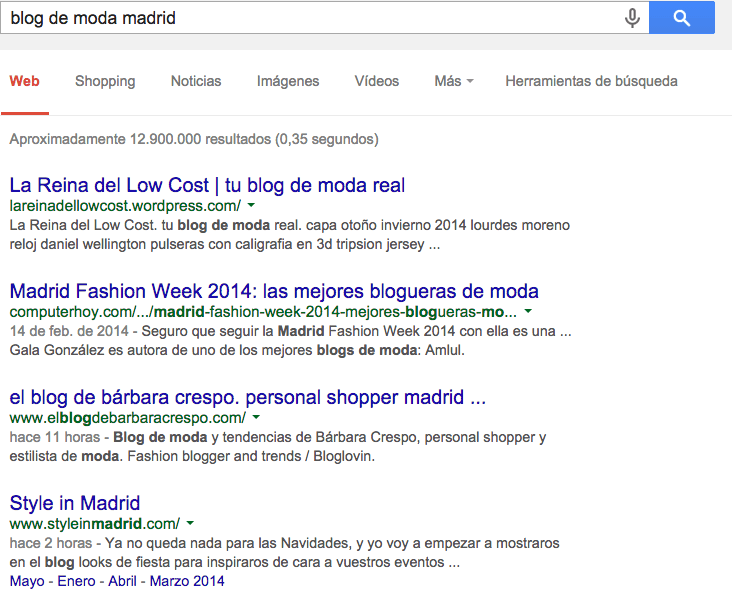
Task: Open el blog de bárbara crespo result
Action: pyautogui.click(x=248, y=397)
